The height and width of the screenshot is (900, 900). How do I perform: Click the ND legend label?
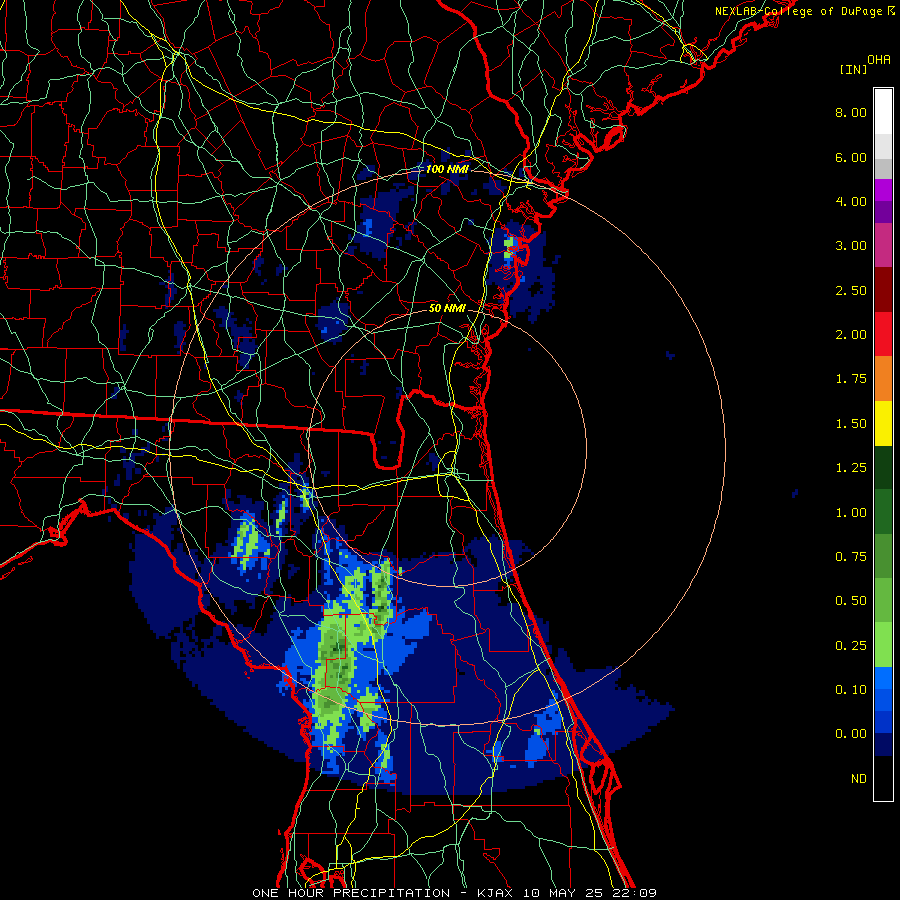coord(859,779)
